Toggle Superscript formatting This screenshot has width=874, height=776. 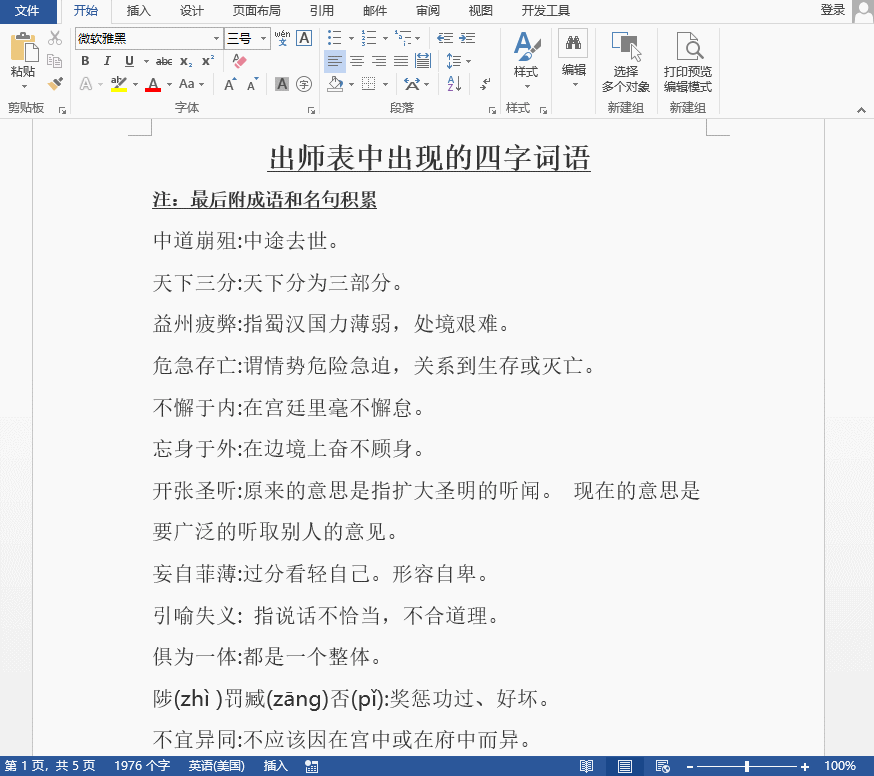pos(208,61)
